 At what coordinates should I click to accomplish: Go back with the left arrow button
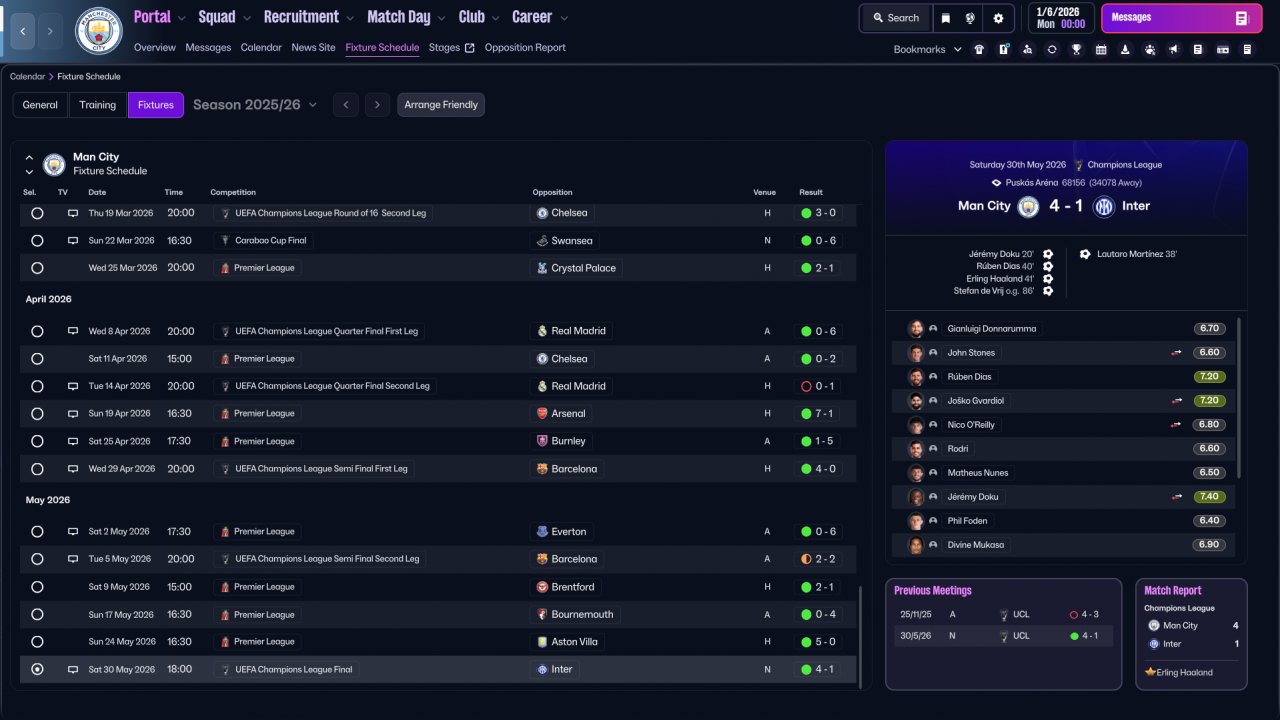pyautogui.click(x=23, y=32)
